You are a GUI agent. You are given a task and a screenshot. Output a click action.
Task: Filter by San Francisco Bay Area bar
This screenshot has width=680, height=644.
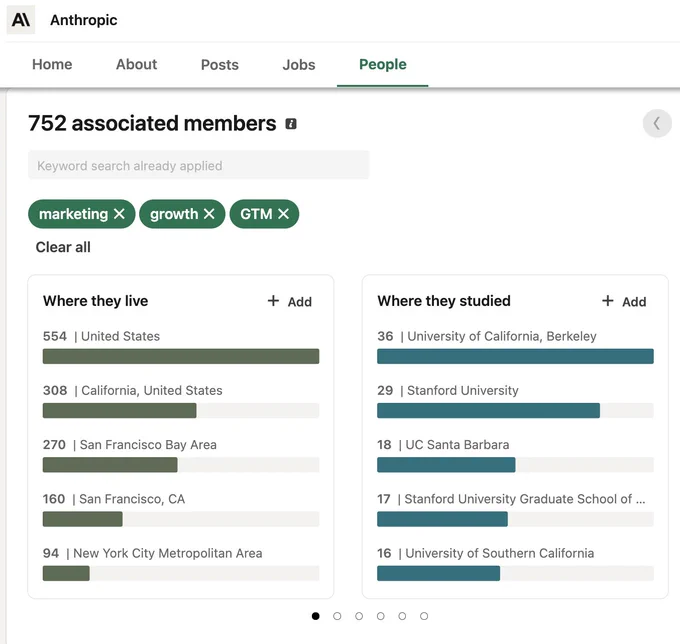181,464
